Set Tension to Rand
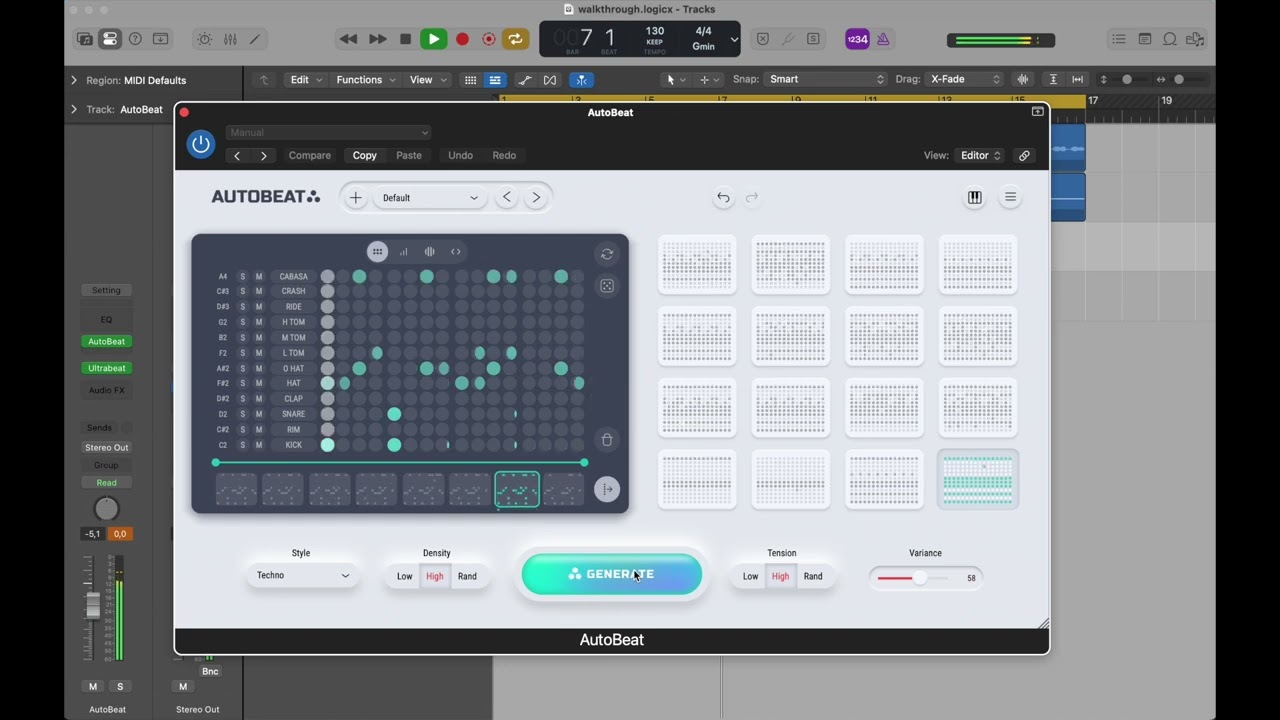This screenshot has height=720, width=1280. 813,576
